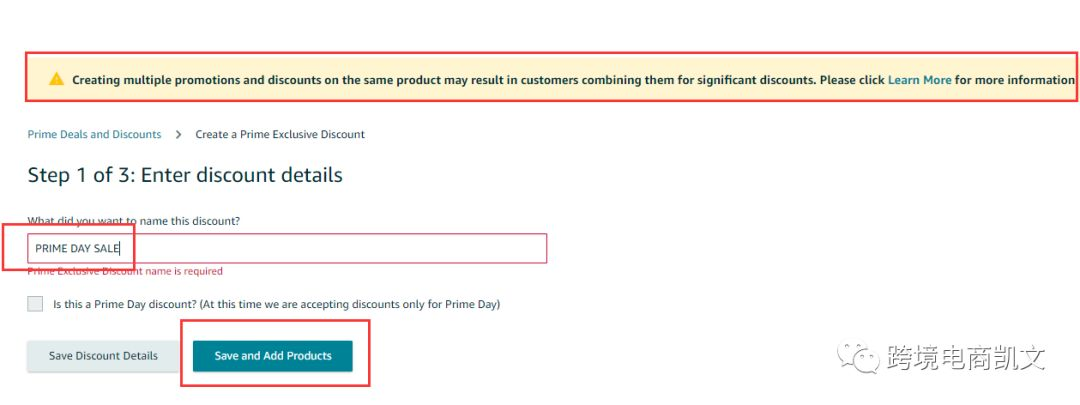Go back to Prime Deals and Discounts
The width and height of the screenshot is (1080, 405).
pyautogui.click(x=94, y=134)
